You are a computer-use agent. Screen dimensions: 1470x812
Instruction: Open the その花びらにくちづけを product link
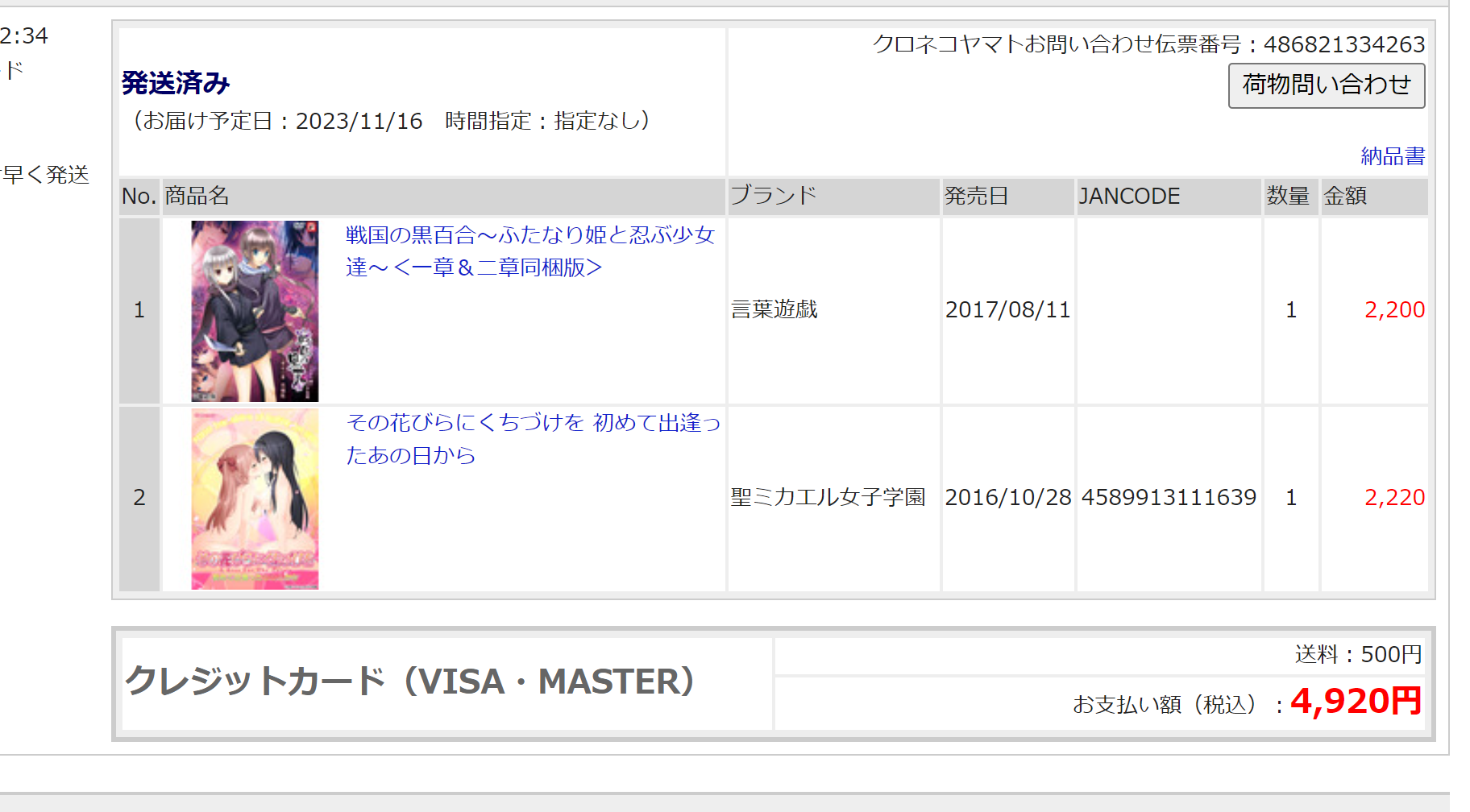coord(533,438)
